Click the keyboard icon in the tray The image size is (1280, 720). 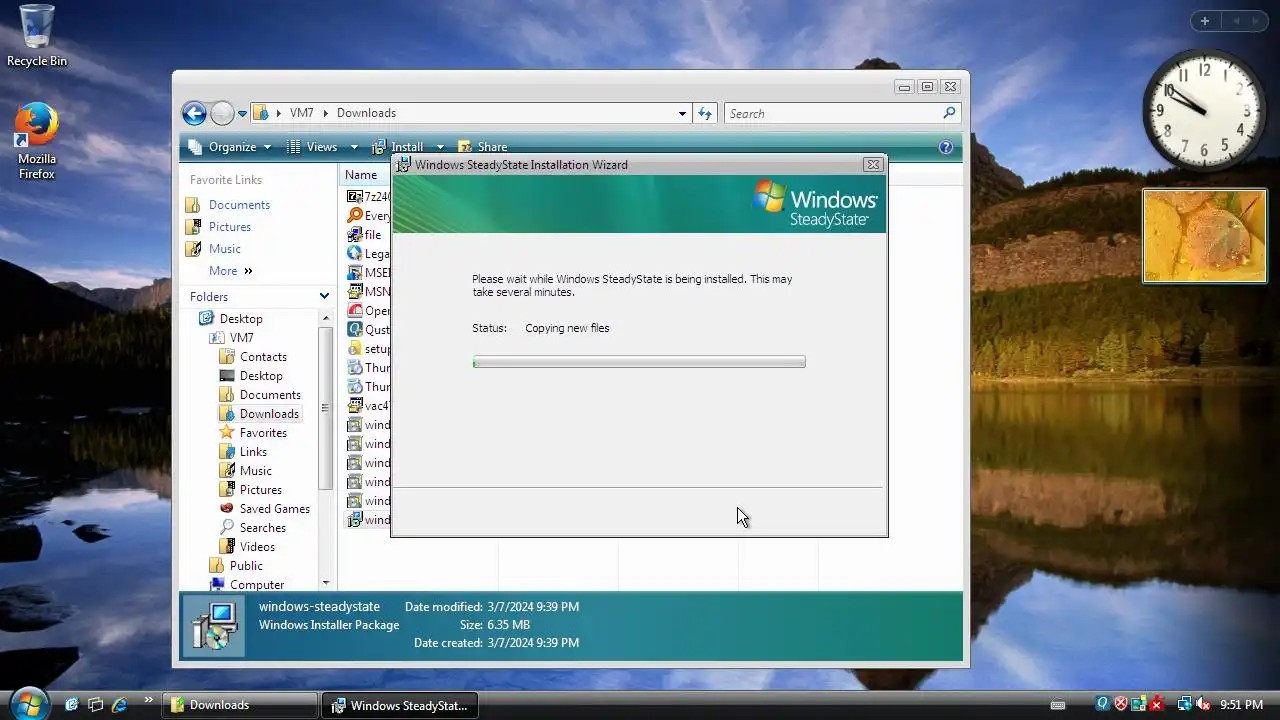[x=1059, y=705]
